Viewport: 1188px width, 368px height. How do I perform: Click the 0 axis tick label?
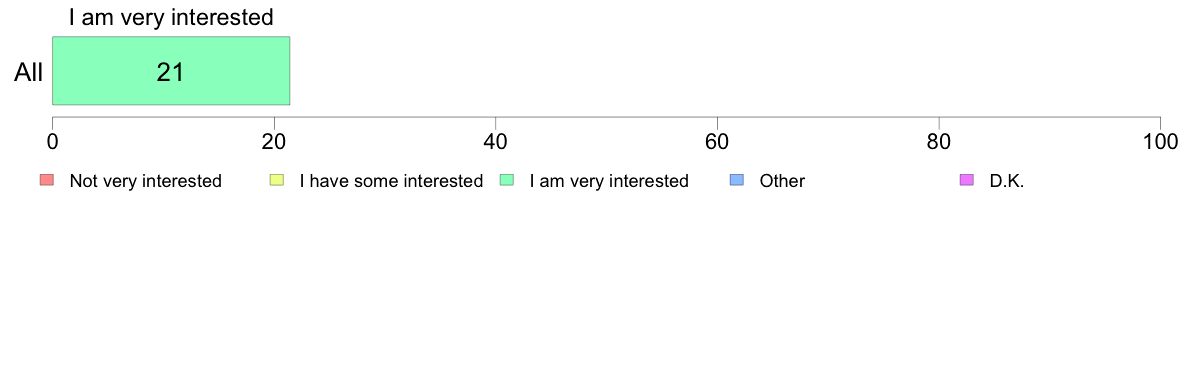pos(52,141)
